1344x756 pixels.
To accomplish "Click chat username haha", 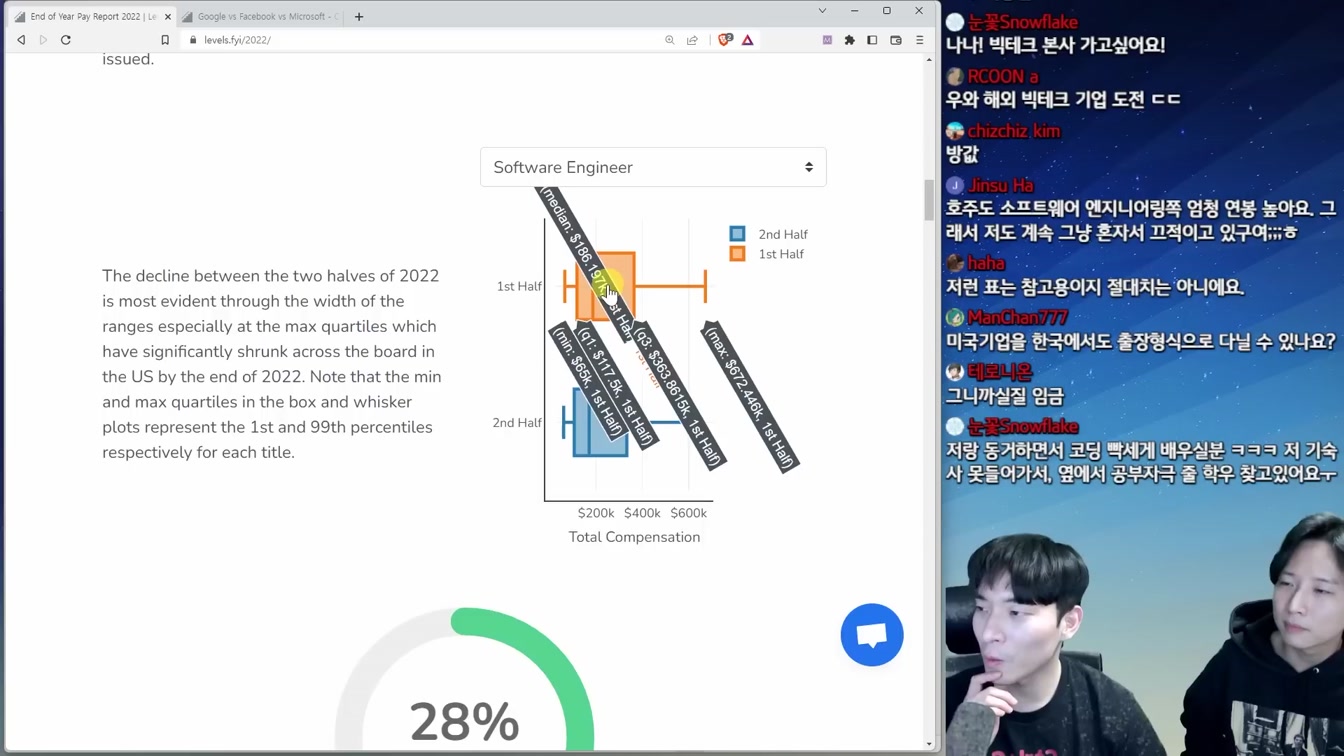I will pyautogui.click(x=986, y=263).
